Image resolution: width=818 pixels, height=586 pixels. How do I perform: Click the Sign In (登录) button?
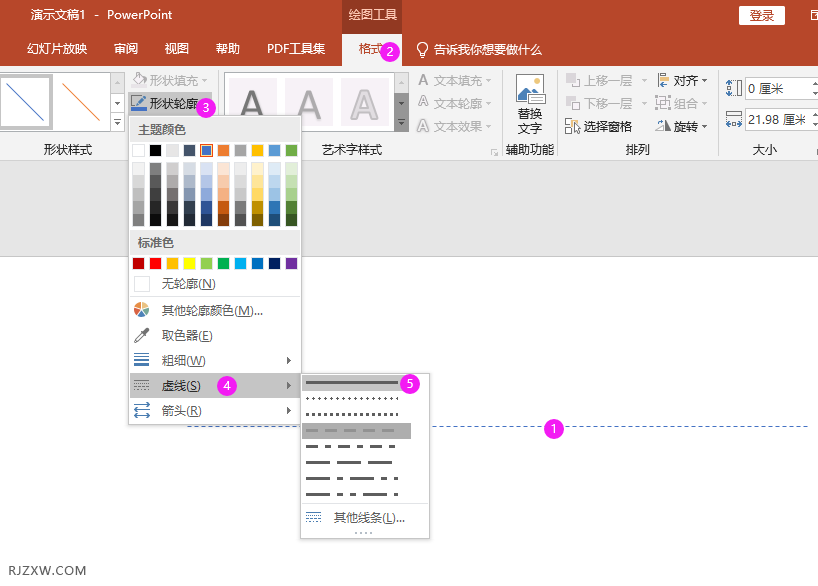[762, 16]
